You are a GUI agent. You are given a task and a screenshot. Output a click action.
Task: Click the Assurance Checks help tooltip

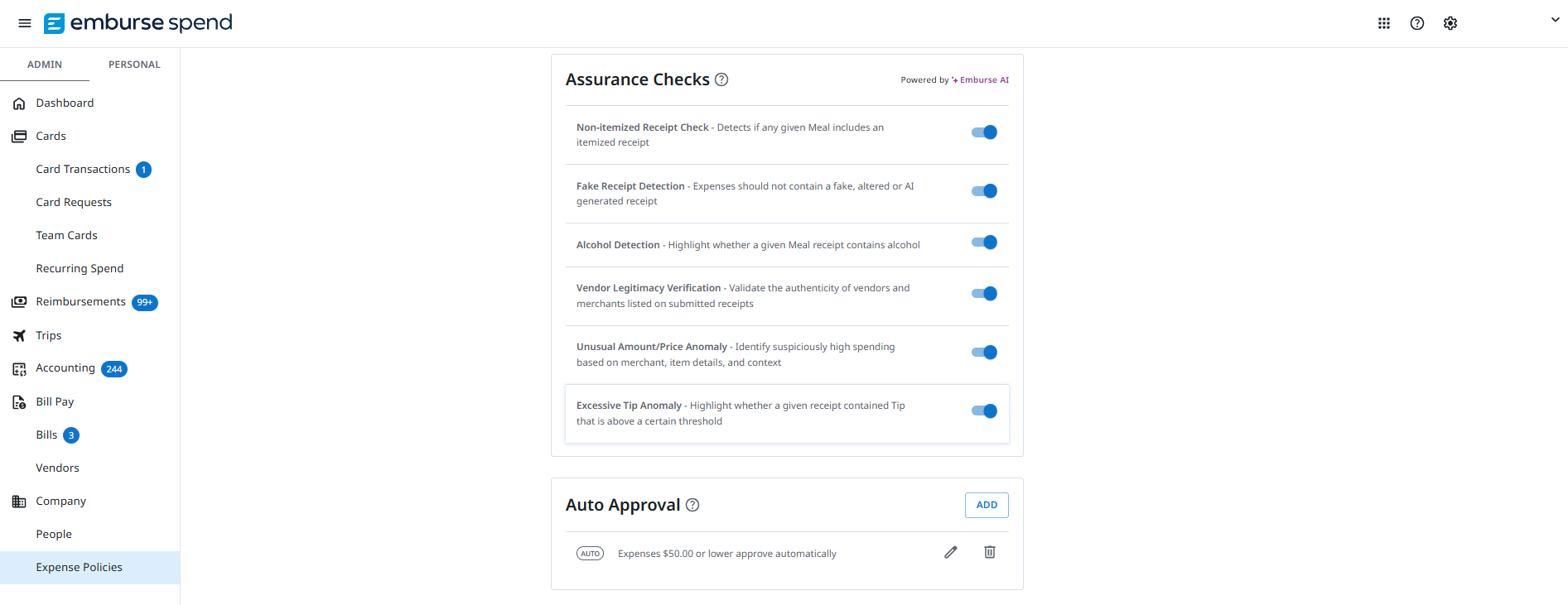pos(721,79)
